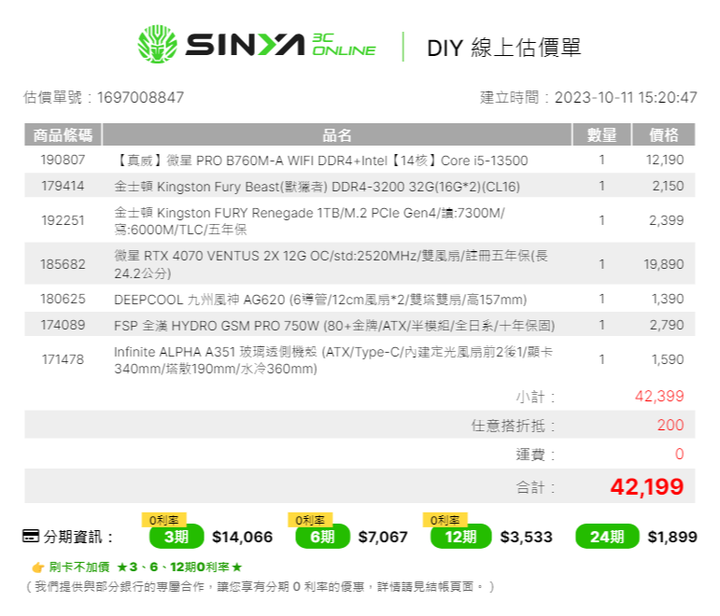
Task: Click the SINYA brand wordmark
Action: [x=245, y=45]
